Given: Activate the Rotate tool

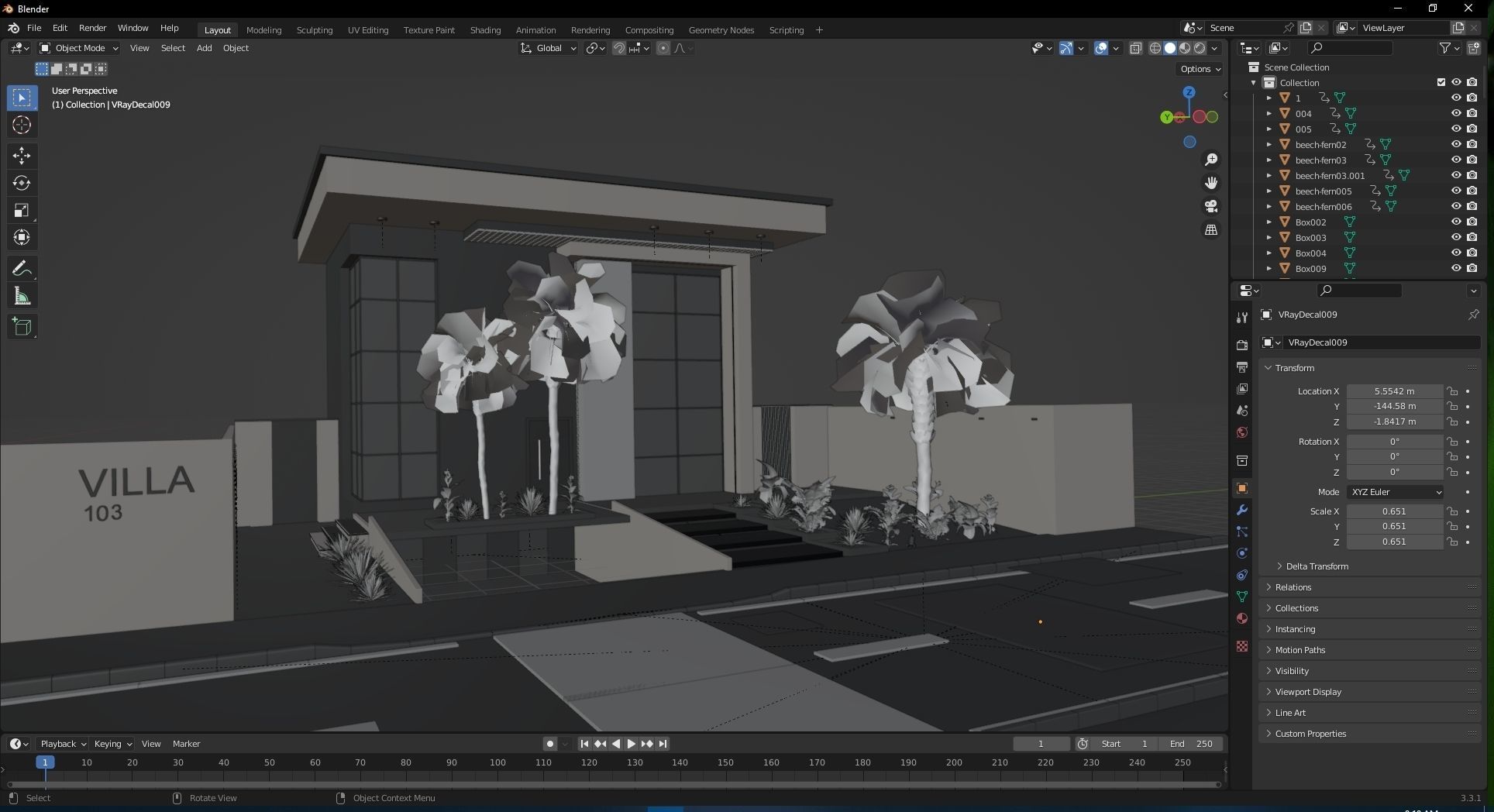Looking at the screenshot, I should pyautogui.click(x=22, y=183).
